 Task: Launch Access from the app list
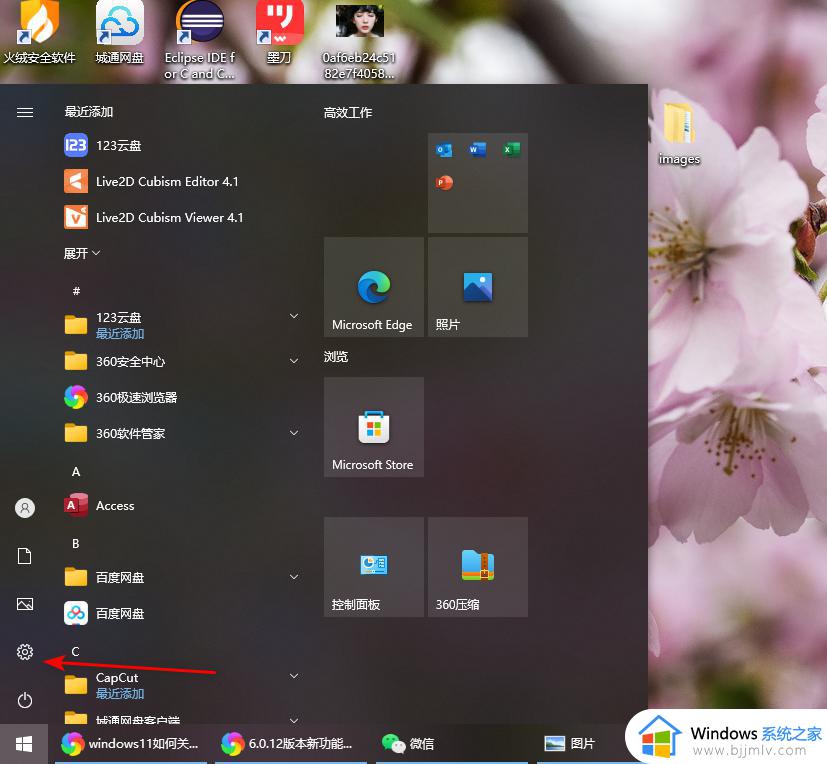coord(181,505)
